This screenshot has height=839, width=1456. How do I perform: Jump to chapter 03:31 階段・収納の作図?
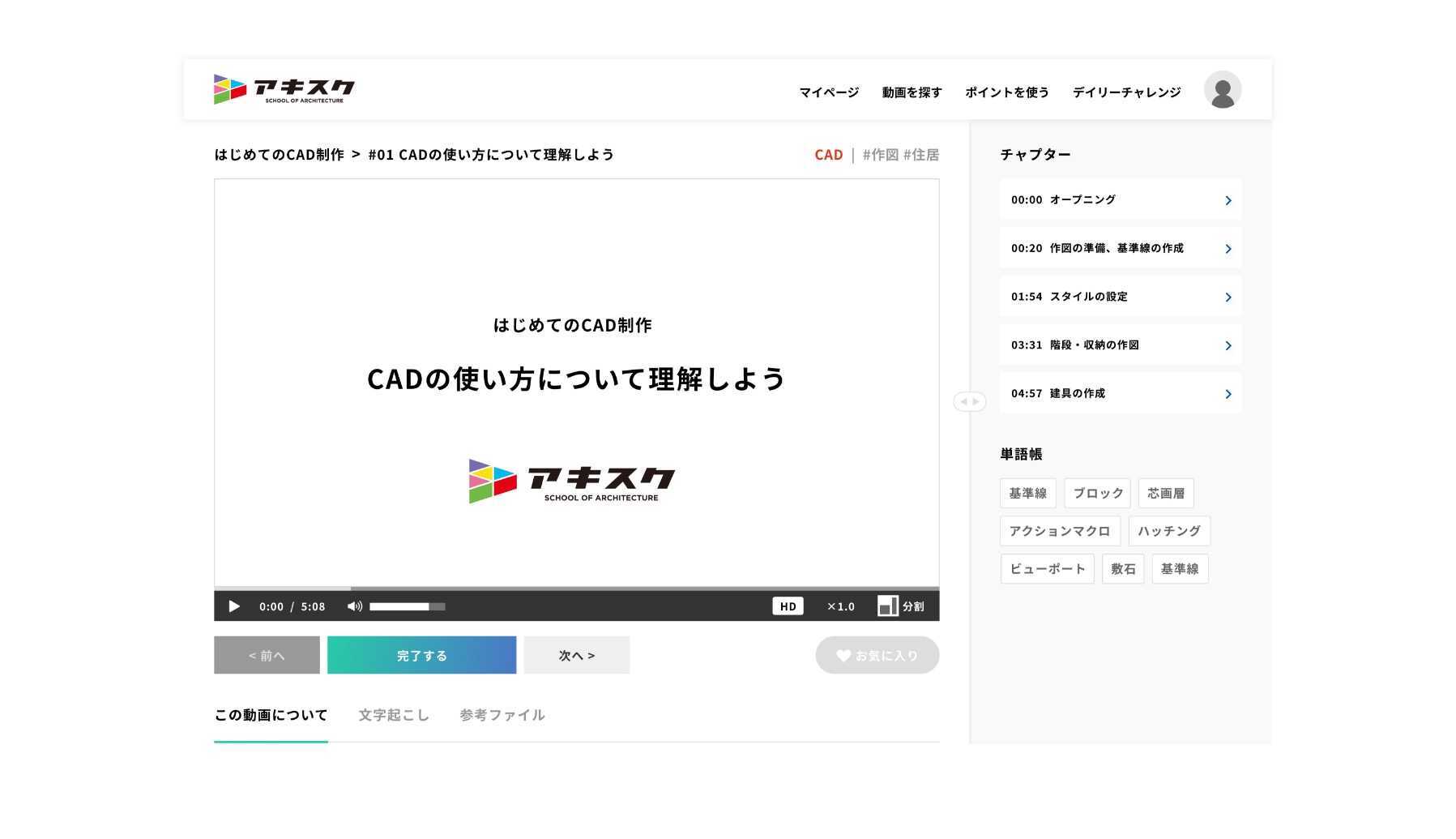[x=1120, y=345]
